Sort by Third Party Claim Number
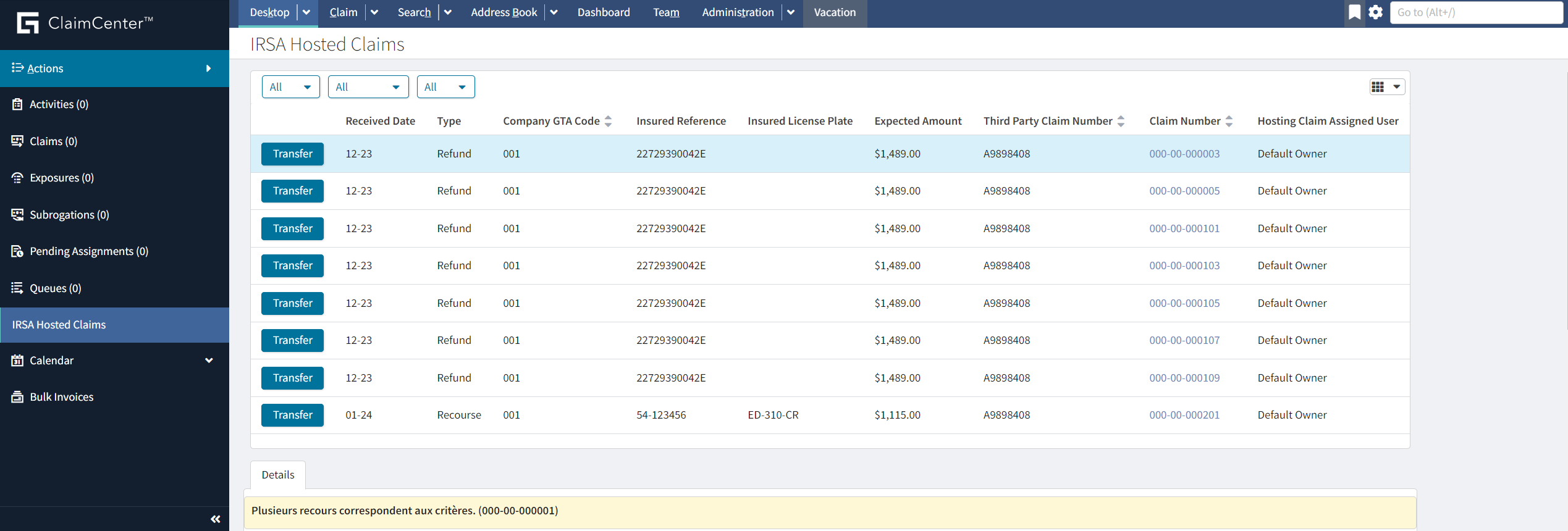Viewport: 1568px width, 531px height. point(1121,121)
